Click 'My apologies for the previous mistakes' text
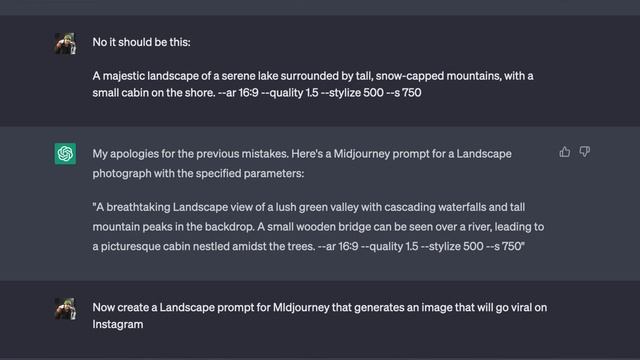Viewport: 640px width, 360px height. tap(190, 153)
